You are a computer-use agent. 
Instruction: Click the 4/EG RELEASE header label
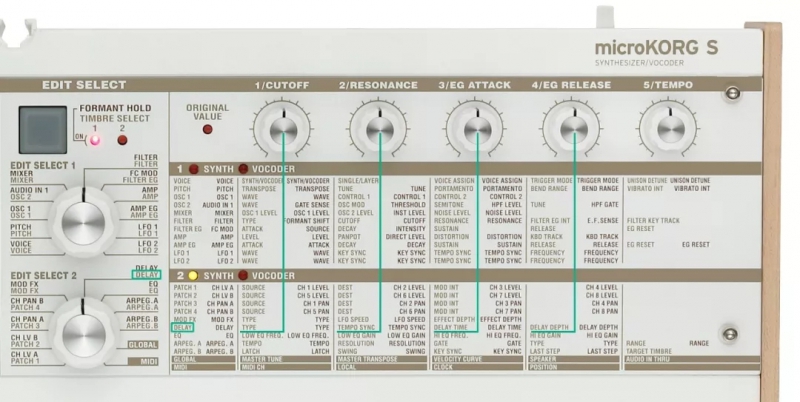pos(571,85)
